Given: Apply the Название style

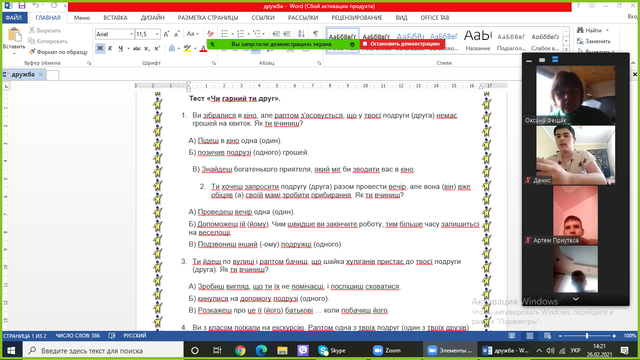Looking at the screenshot, I should pos(478,40).
